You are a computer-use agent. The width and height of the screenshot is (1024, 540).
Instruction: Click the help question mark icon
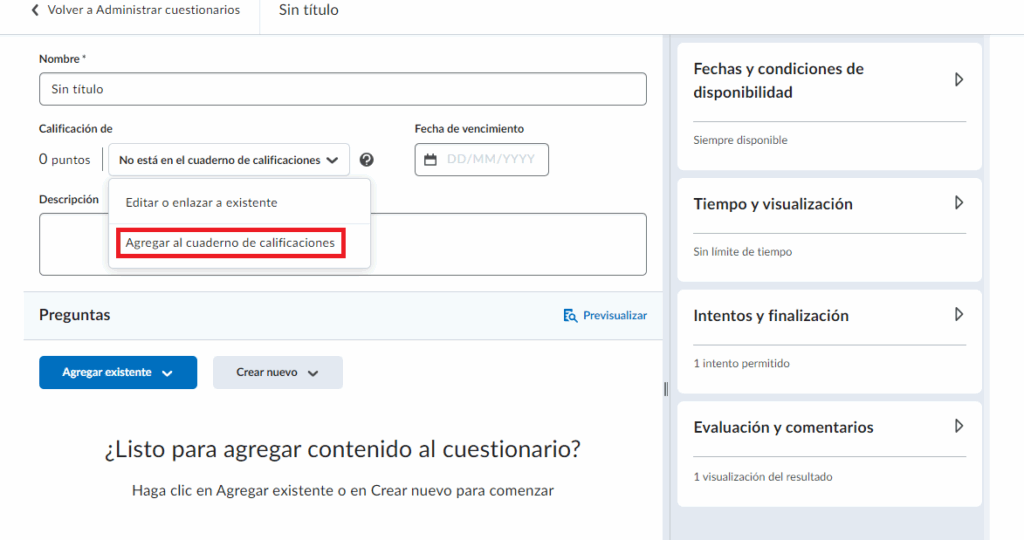pyautogui.click(x=367, y=160)
